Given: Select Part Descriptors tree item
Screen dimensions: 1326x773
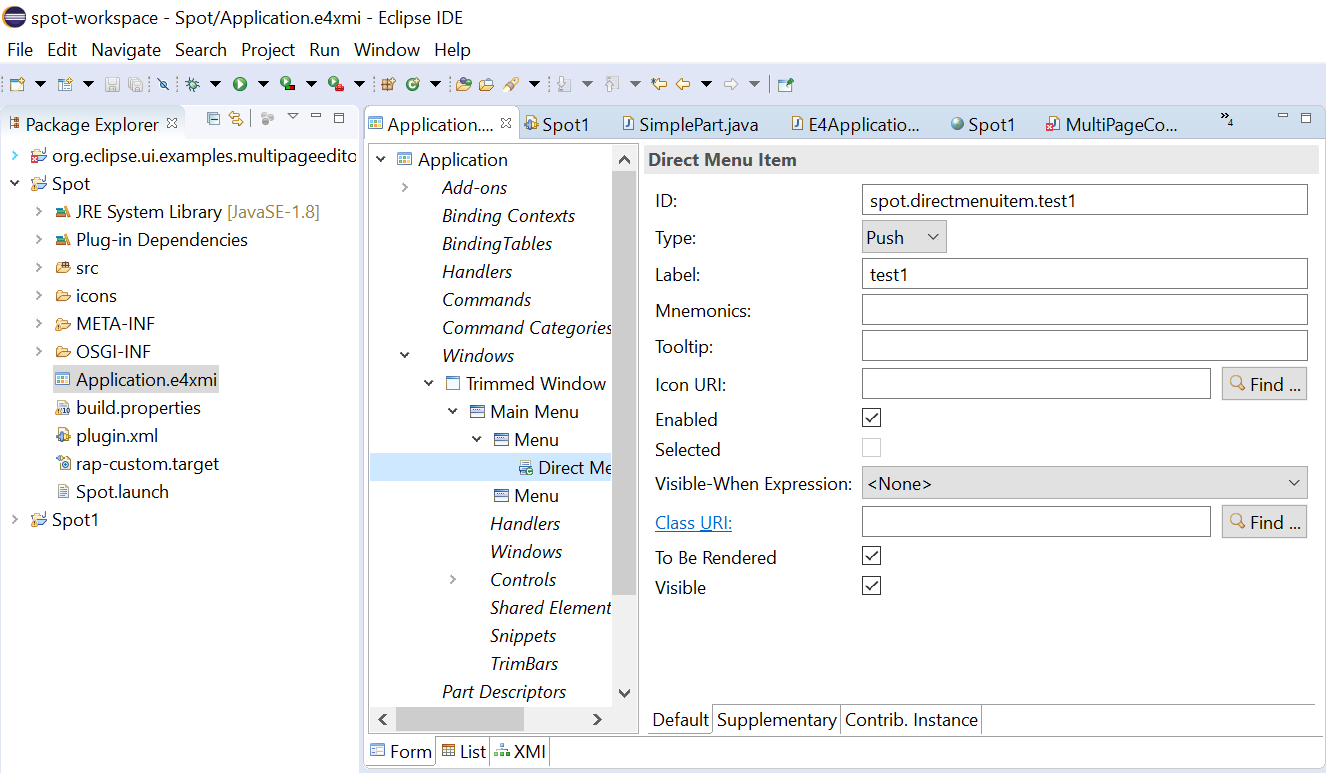Looking at the screenshot, I should [504, 692].
